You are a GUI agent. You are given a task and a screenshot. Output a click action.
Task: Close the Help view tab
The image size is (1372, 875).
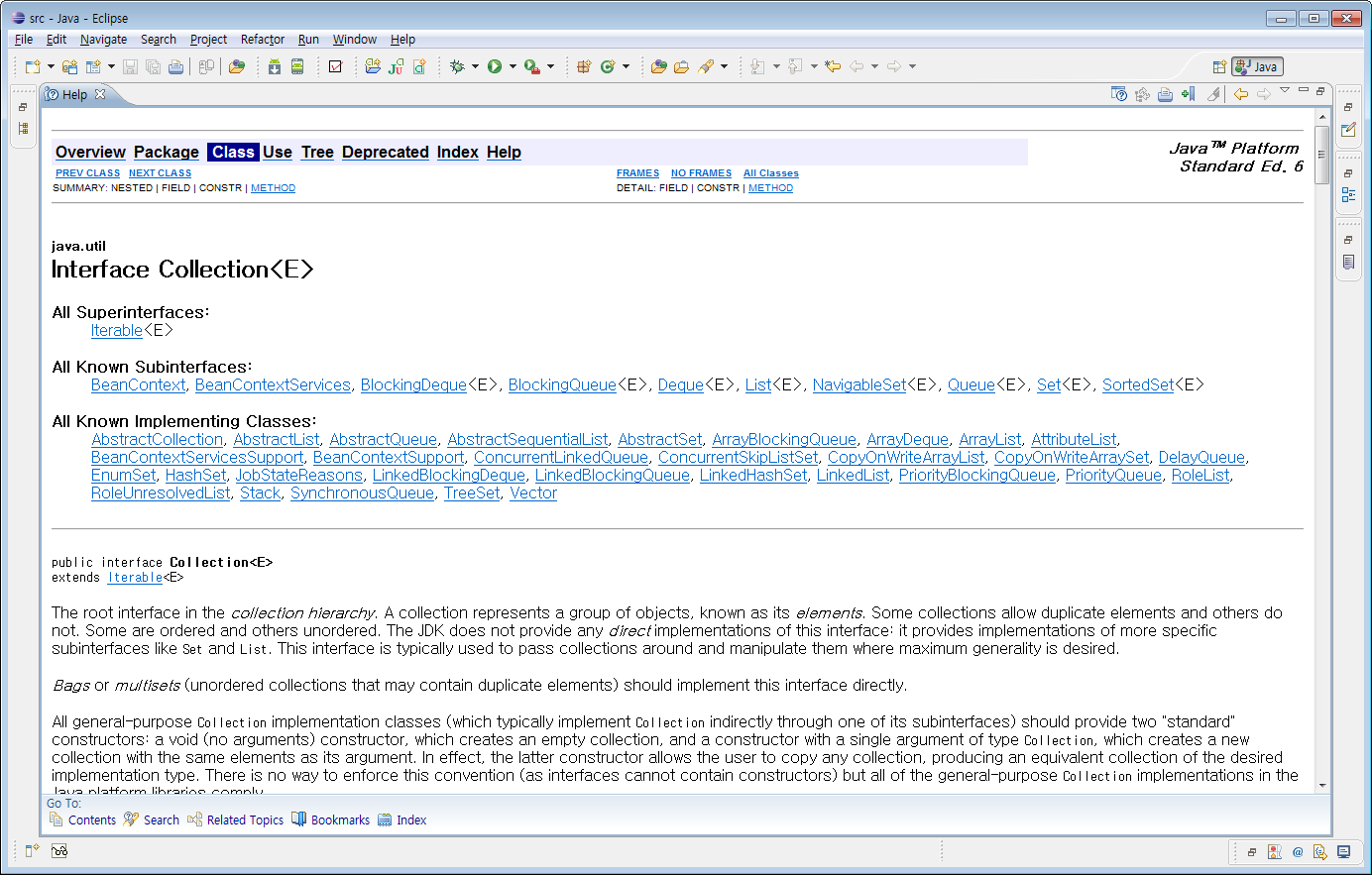click(x=100, y=94)
